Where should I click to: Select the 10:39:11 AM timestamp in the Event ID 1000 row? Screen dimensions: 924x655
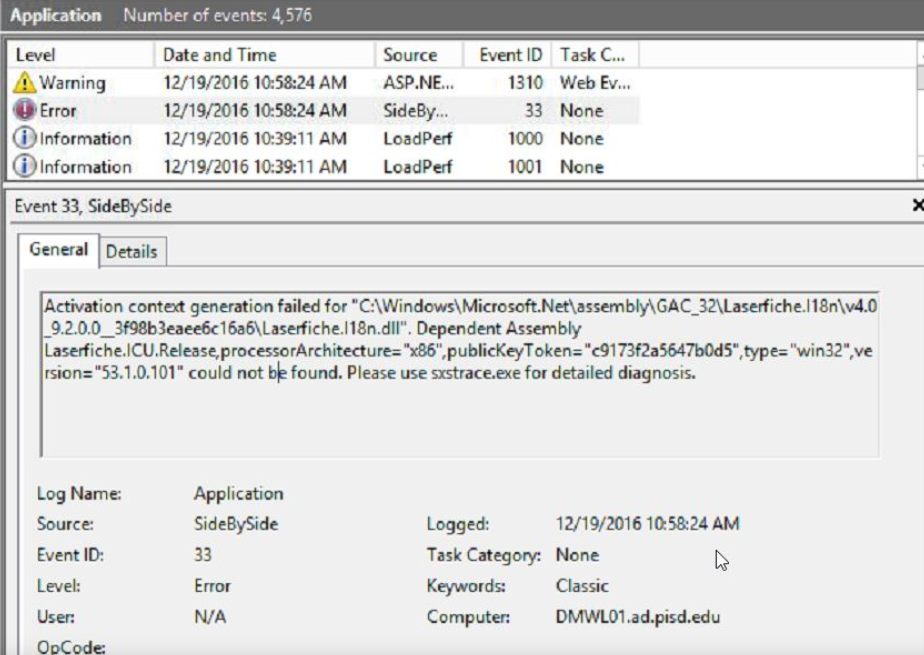(255, 138)
